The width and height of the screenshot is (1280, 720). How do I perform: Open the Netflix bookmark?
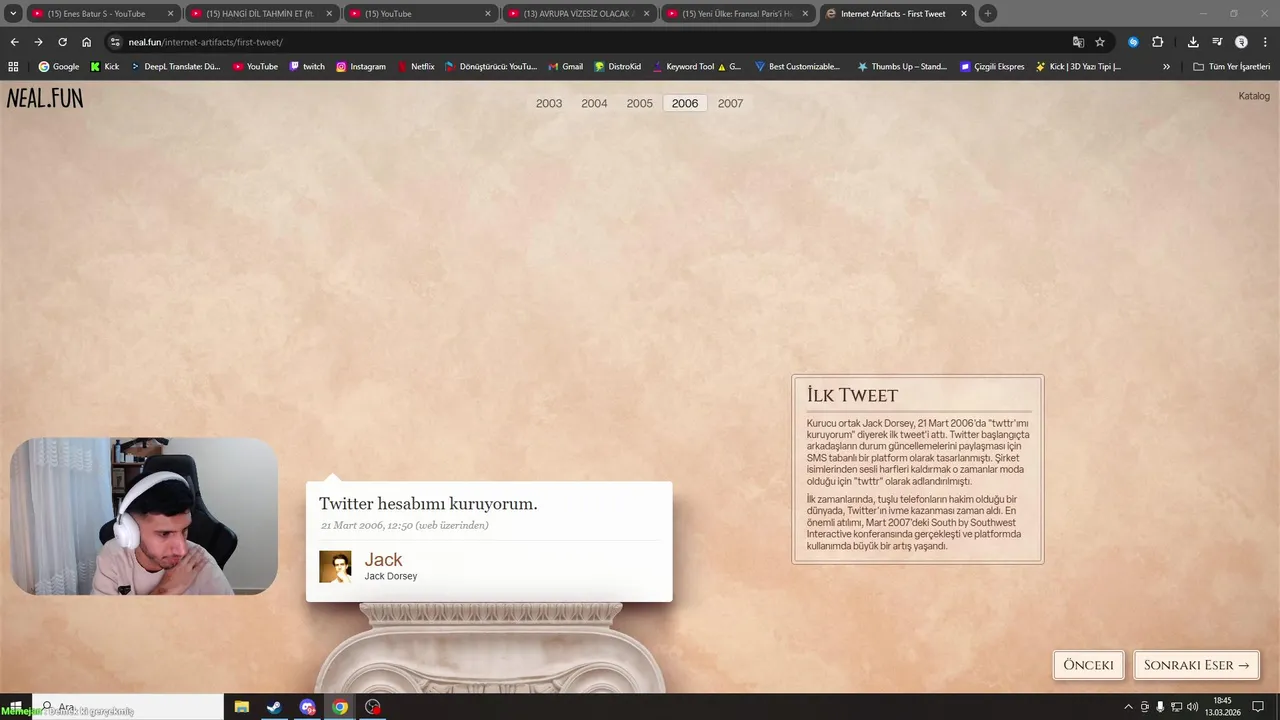tap(416, 67)
